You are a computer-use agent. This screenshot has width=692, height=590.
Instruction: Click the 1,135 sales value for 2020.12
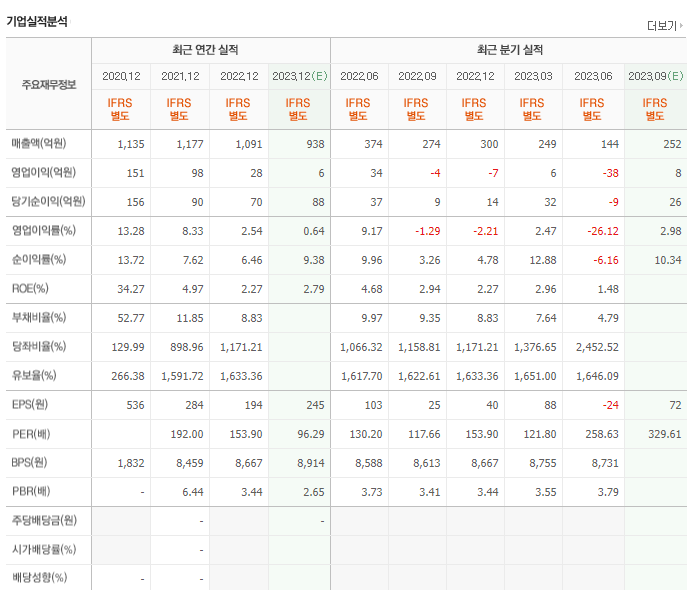(131, 144)
